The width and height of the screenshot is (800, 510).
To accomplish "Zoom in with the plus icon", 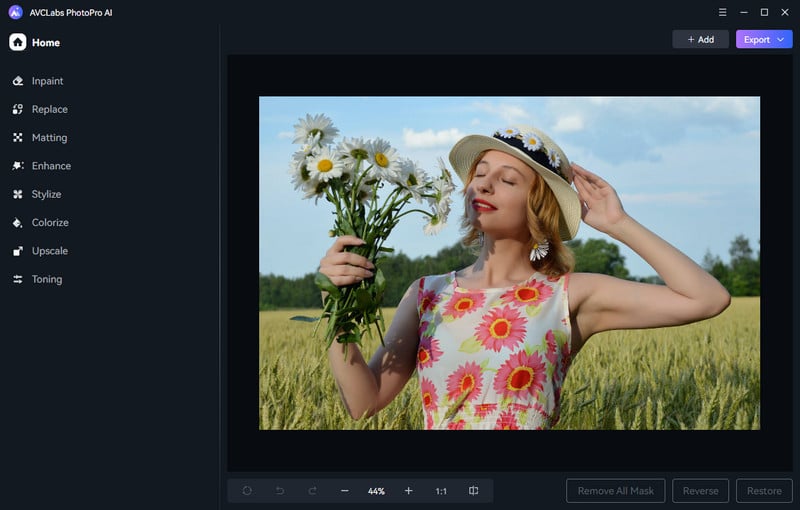I will pos(409,491).
